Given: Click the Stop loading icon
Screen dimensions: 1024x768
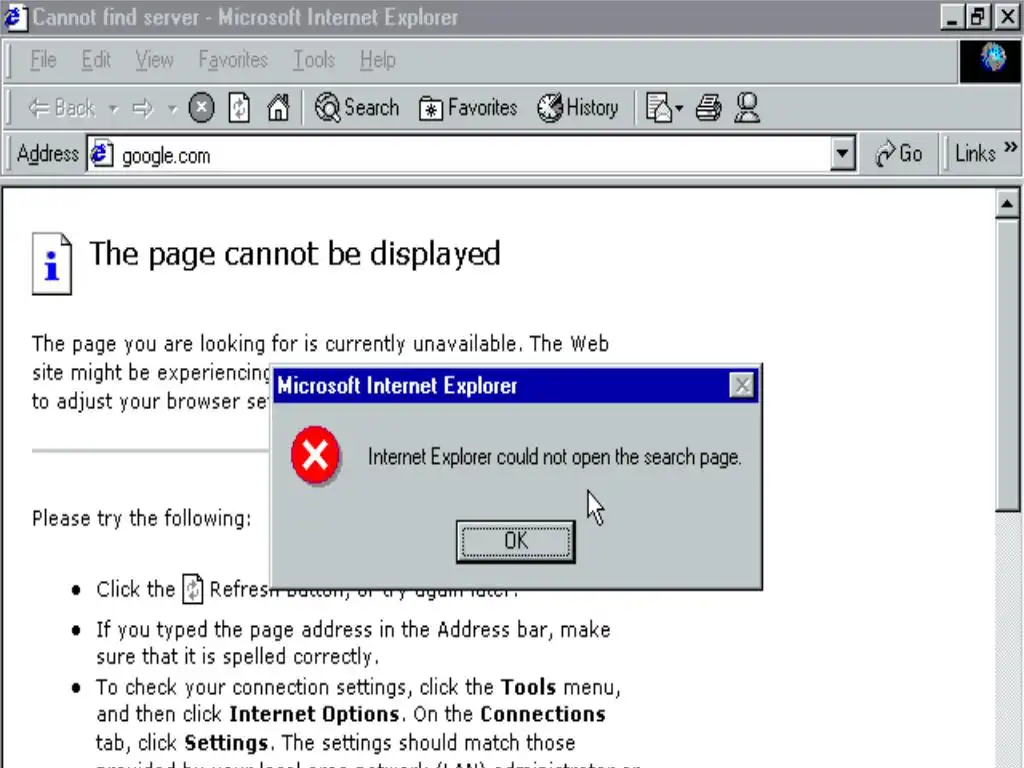Looking at the screenshot, I should pos(201,108).
